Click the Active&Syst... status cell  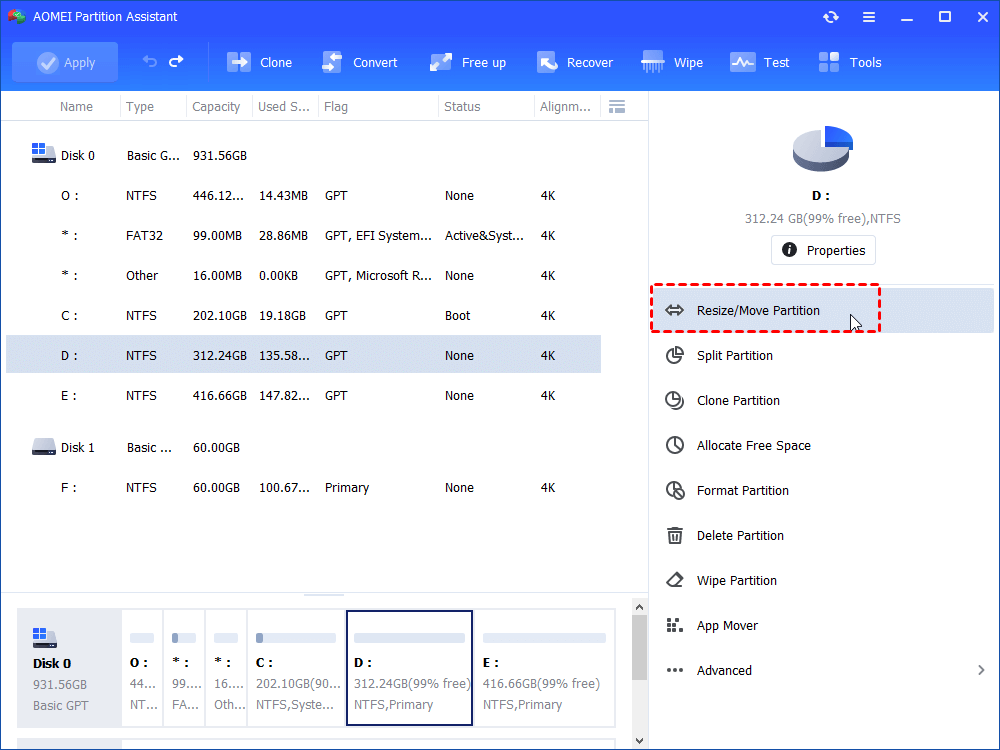pos(484,236)
